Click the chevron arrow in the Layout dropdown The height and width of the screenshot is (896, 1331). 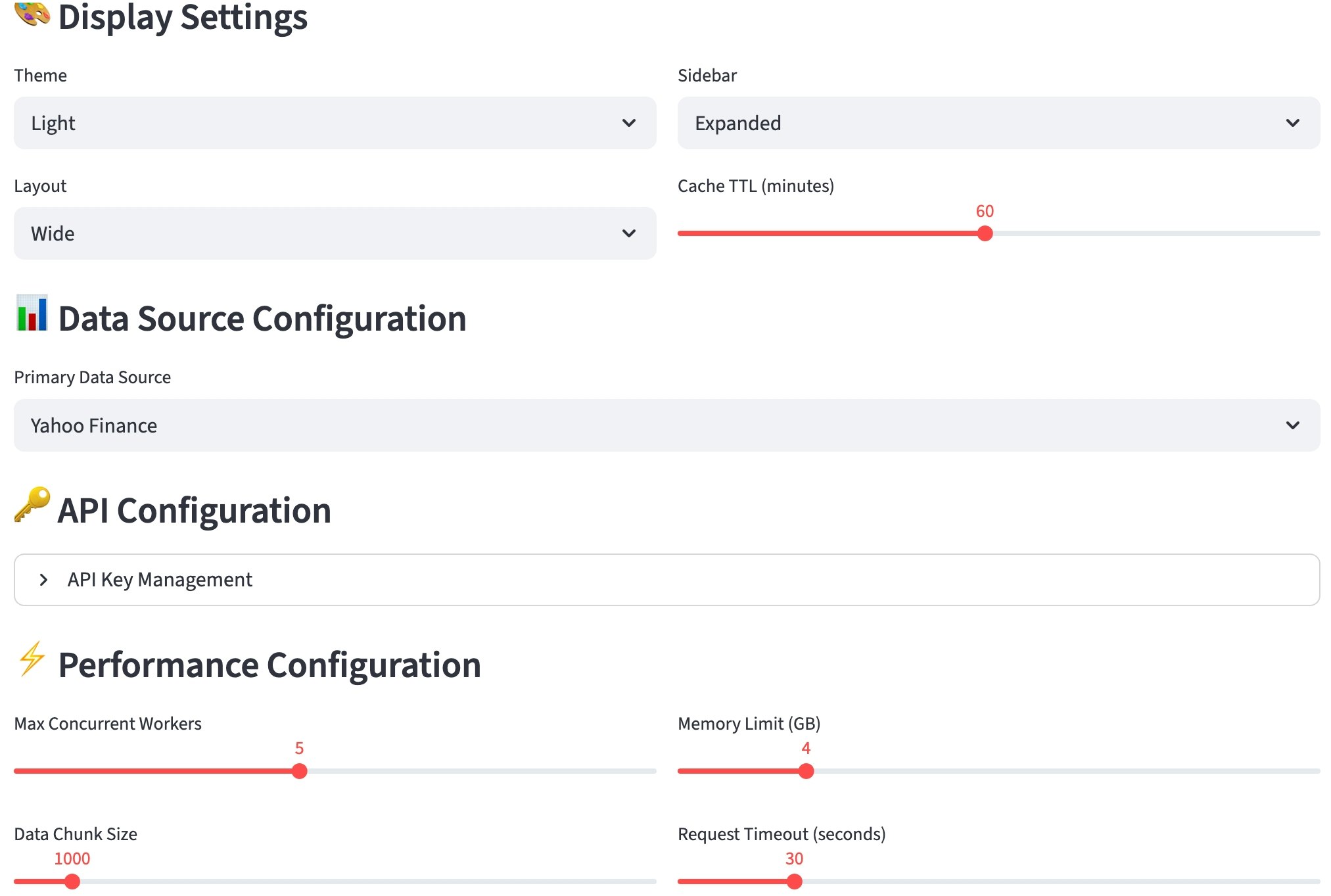[628, 233]
